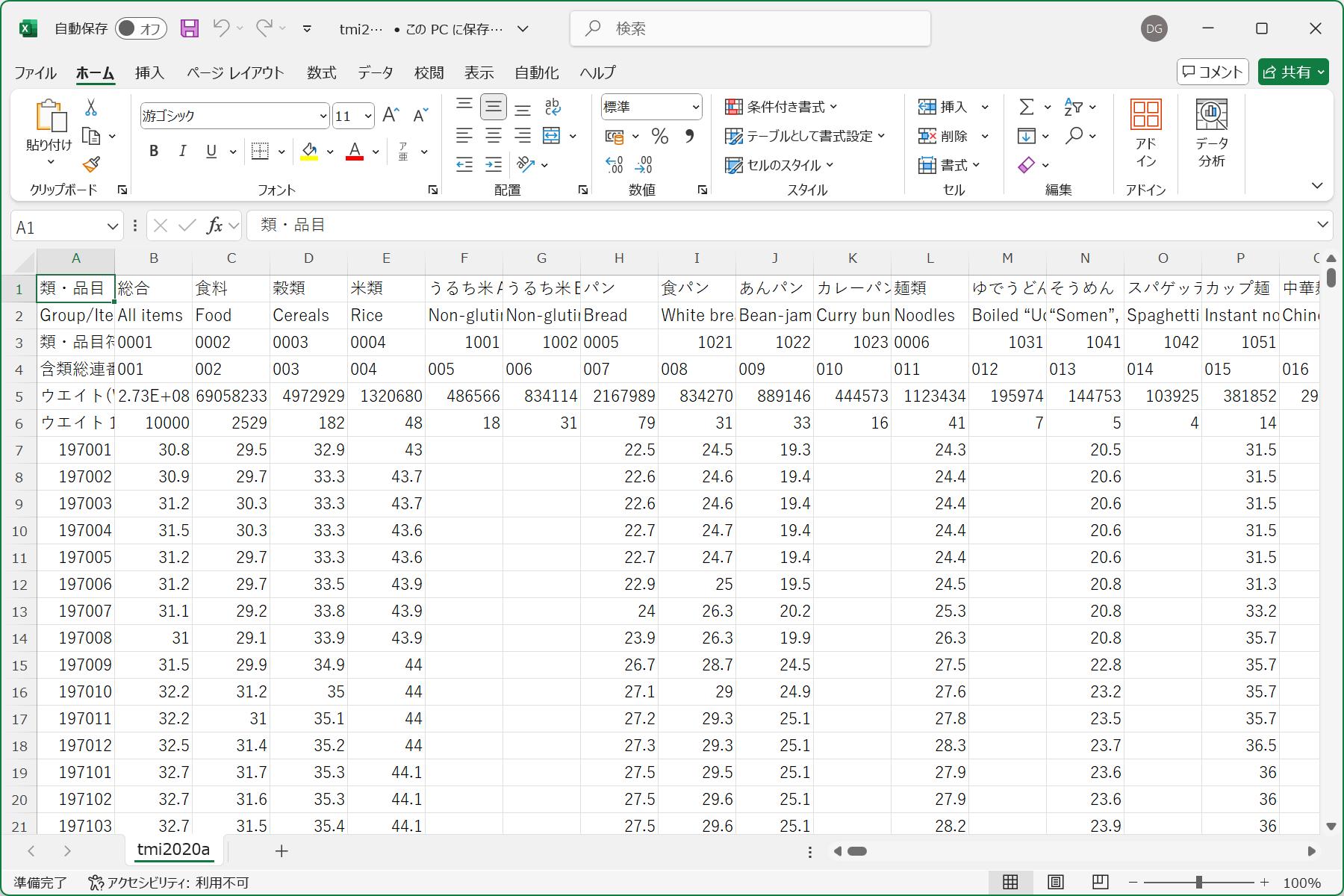The height and width of the screenshot is (896, 1344).
Task: Toggle Bold formatting
Action: coord(154,151)
